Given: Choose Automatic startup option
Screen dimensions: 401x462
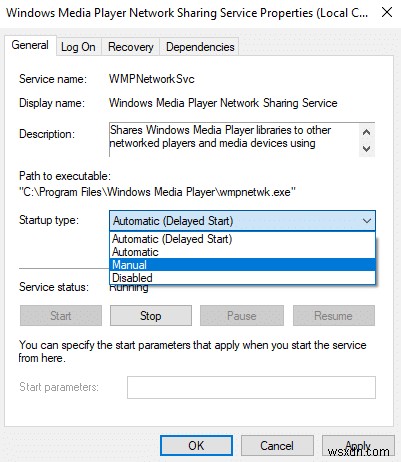Looking at the screenshot, I should pos(242,252).
